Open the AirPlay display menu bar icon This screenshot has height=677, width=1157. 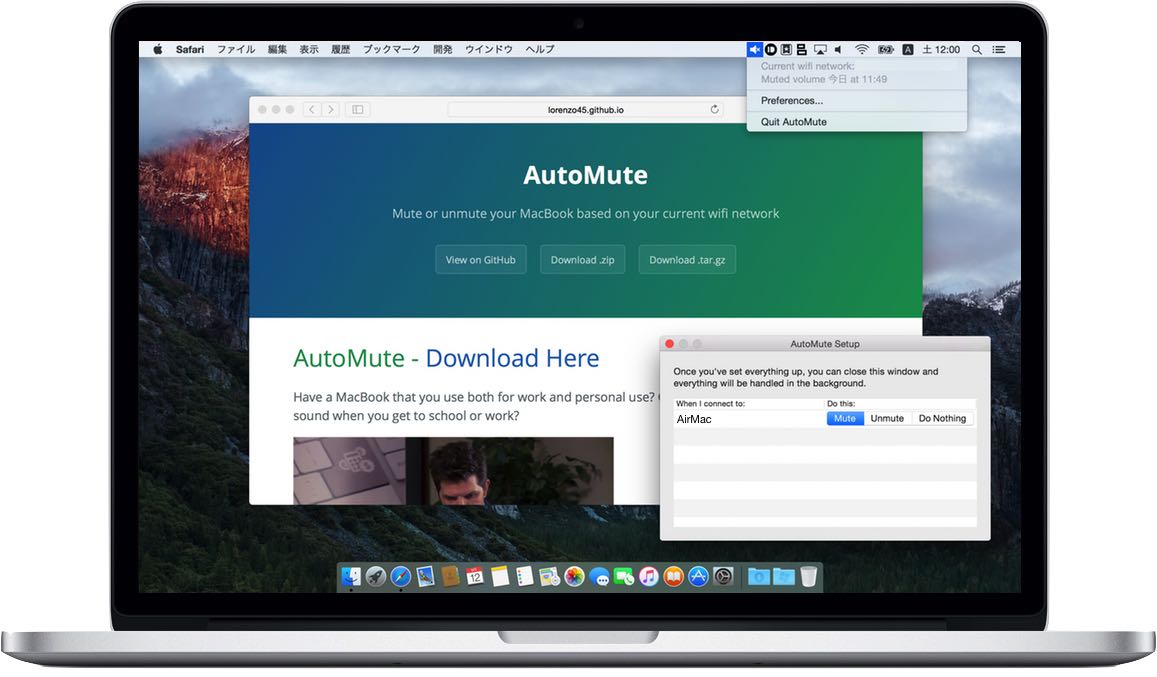820,49
